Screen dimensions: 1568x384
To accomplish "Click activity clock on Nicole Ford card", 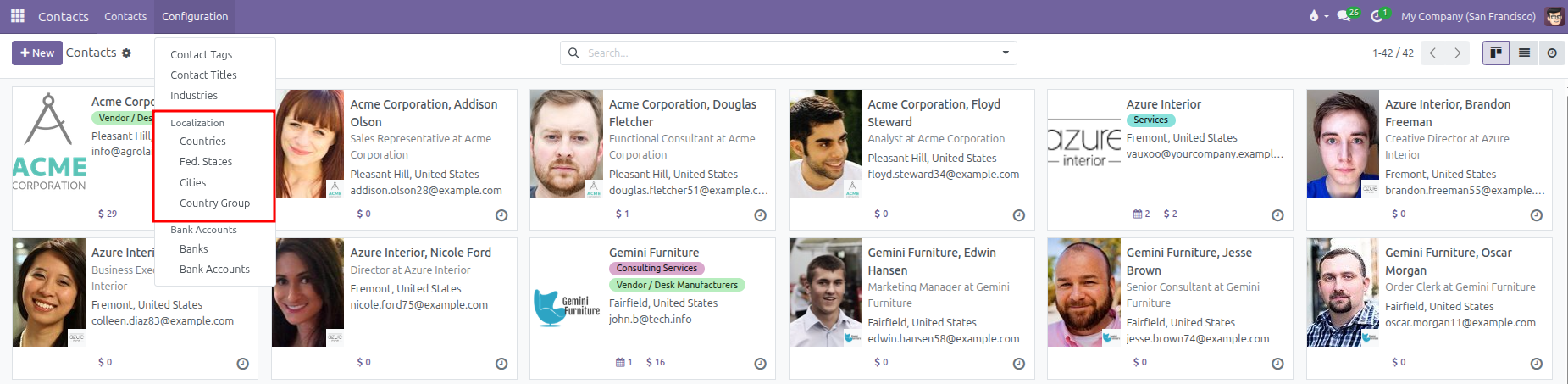I will 501,364.
